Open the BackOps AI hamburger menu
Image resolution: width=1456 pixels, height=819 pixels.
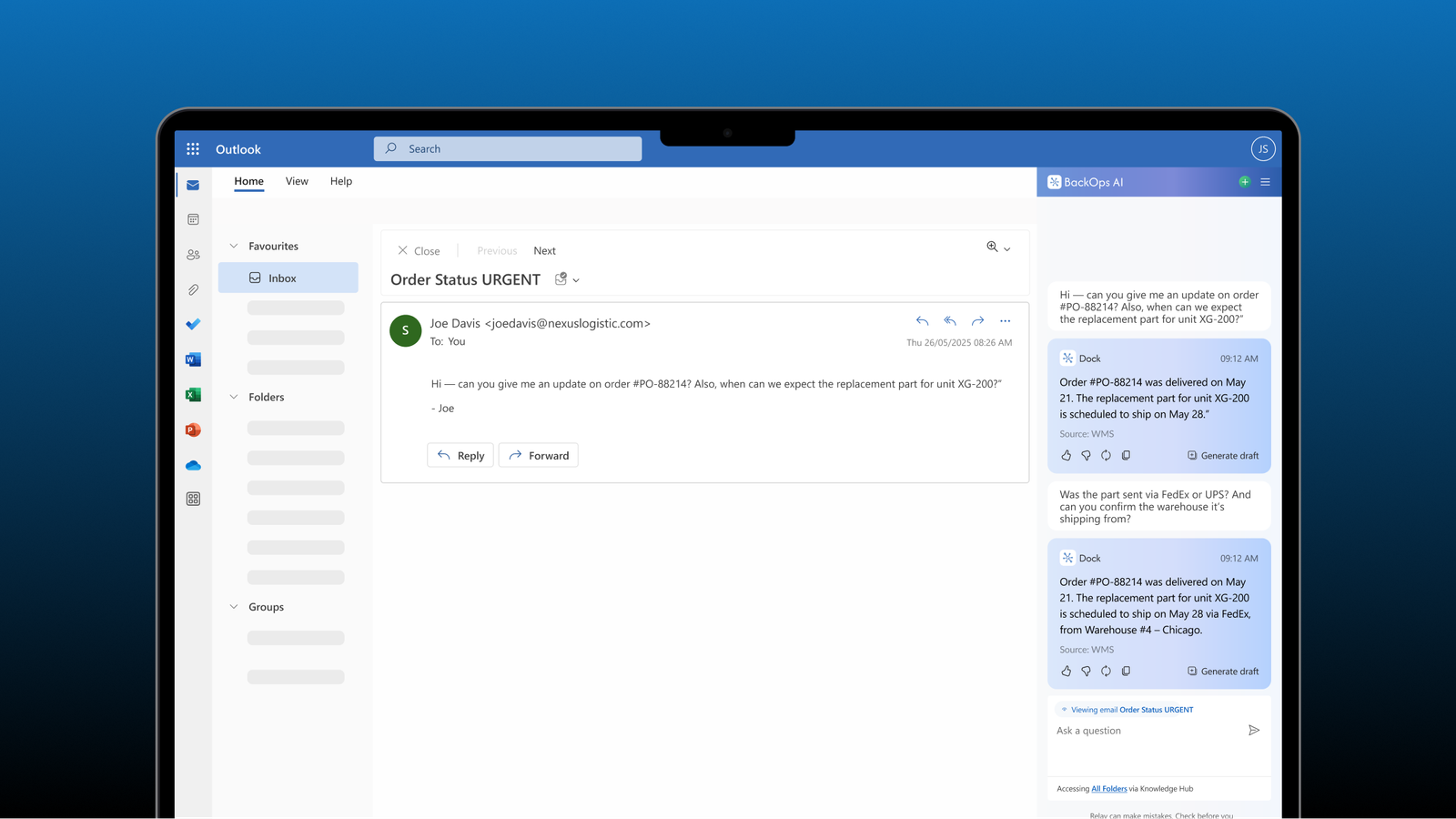[1265, 182]
